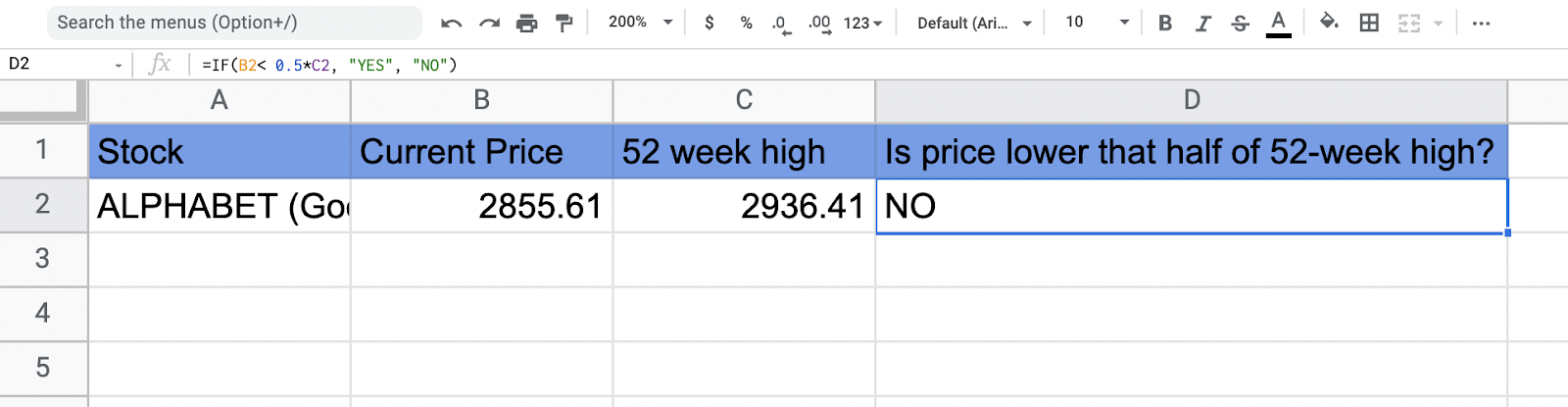Click the Undo arrow icon
Screen dimensions: 1568x407
click(x=451, y=24)
